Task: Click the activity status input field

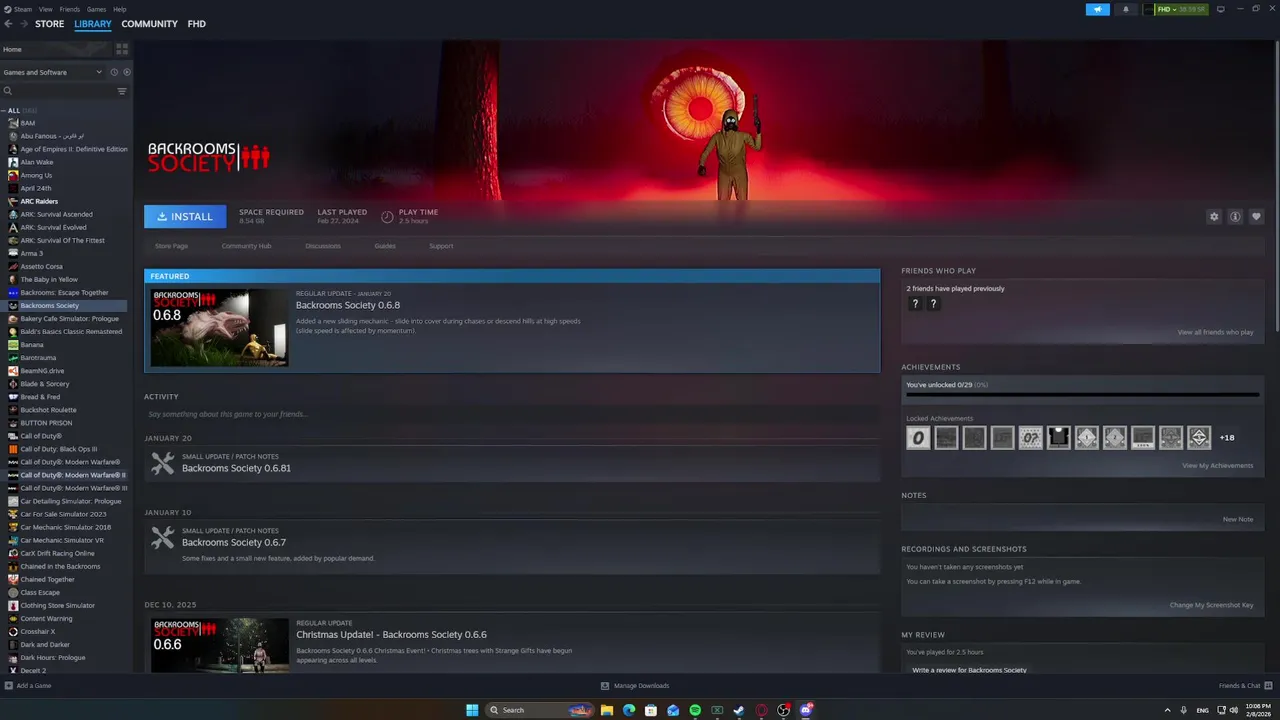Action: pos(511,414)
